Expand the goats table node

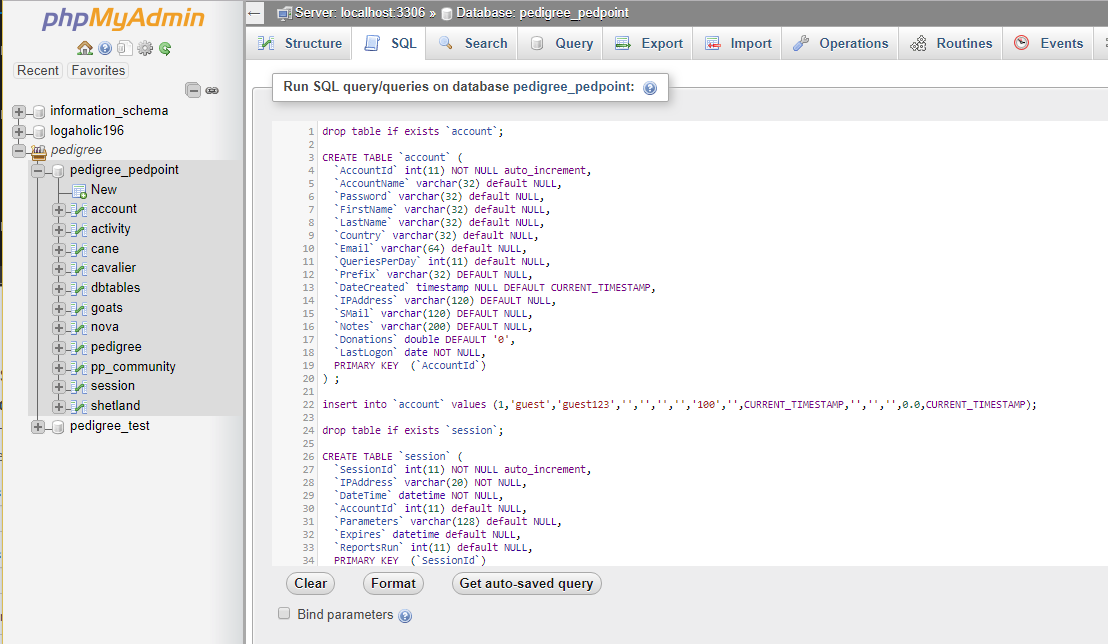[59, 308]
